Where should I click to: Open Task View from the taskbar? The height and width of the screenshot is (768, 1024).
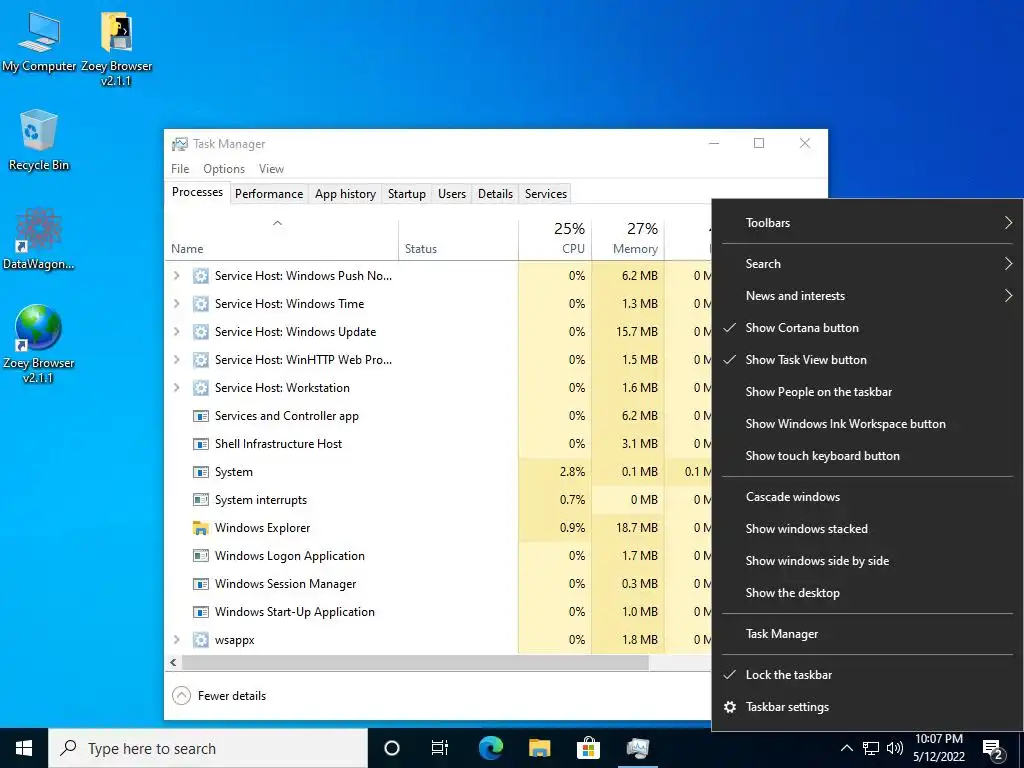pyautogui.click(x=440, y=748)
